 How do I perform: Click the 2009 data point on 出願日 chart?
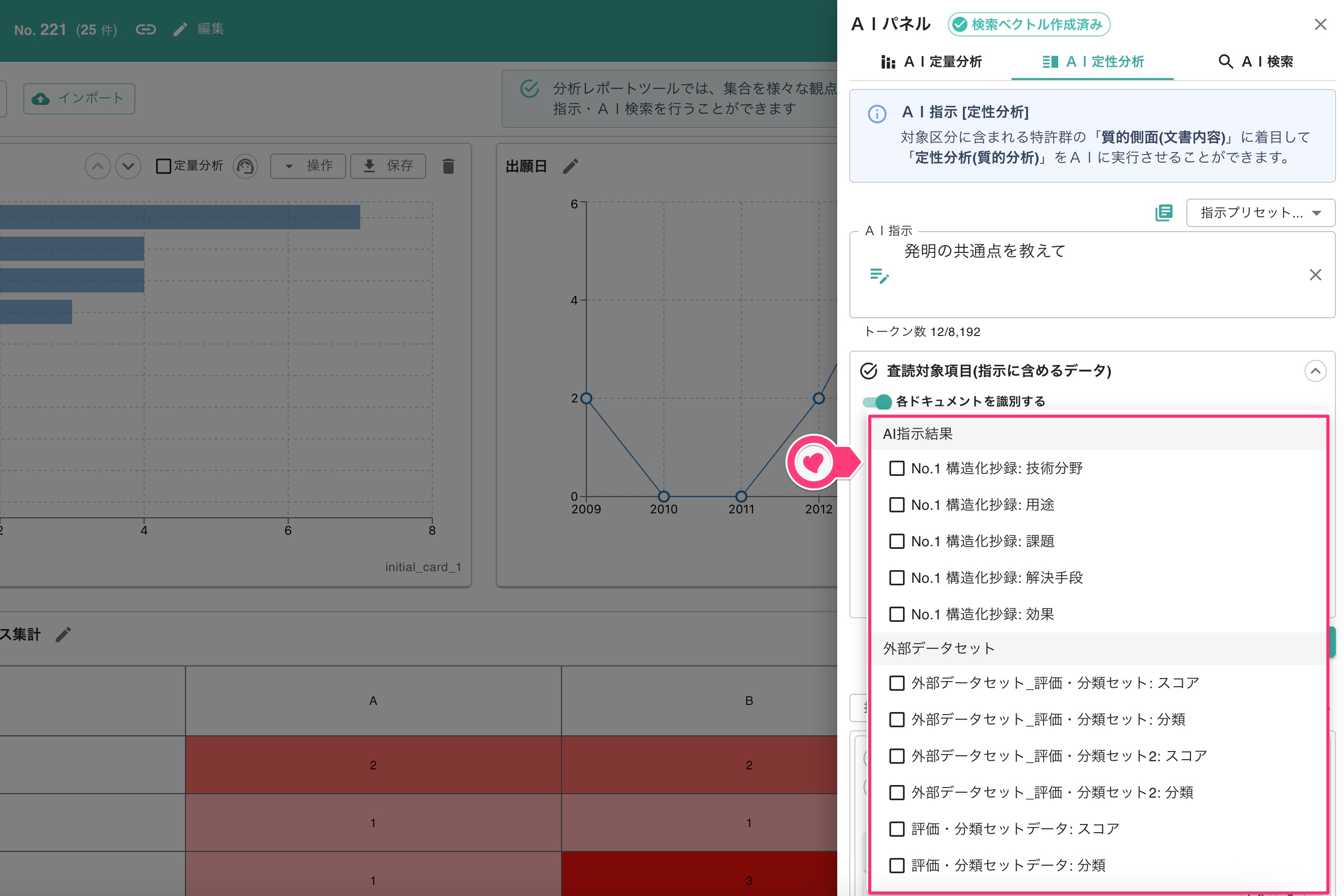[586, 398]
